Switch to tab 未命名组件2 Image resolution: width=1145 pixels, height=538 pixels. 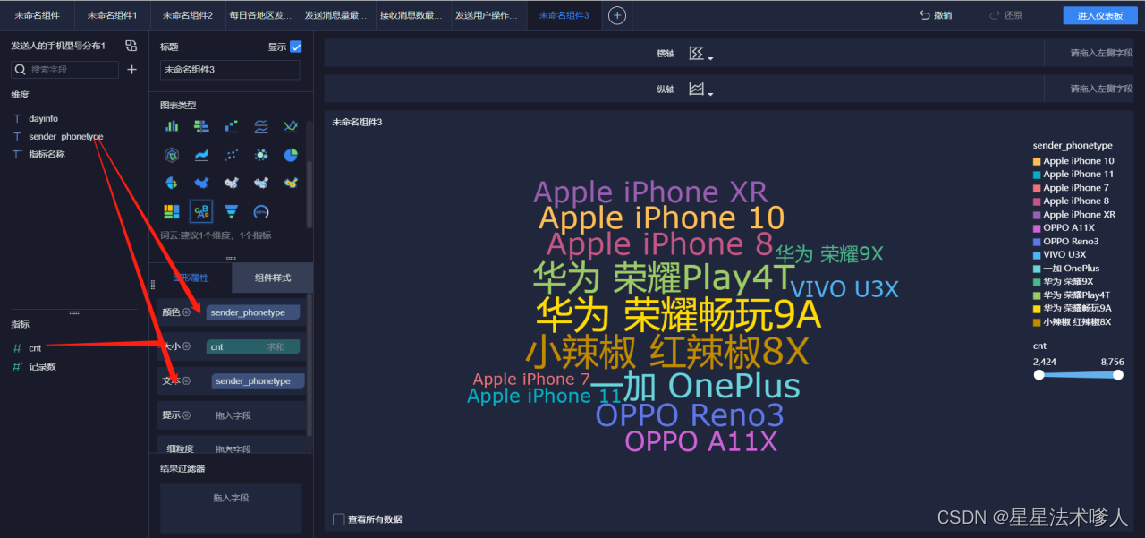pyautogui.click(x=188, y=15)
